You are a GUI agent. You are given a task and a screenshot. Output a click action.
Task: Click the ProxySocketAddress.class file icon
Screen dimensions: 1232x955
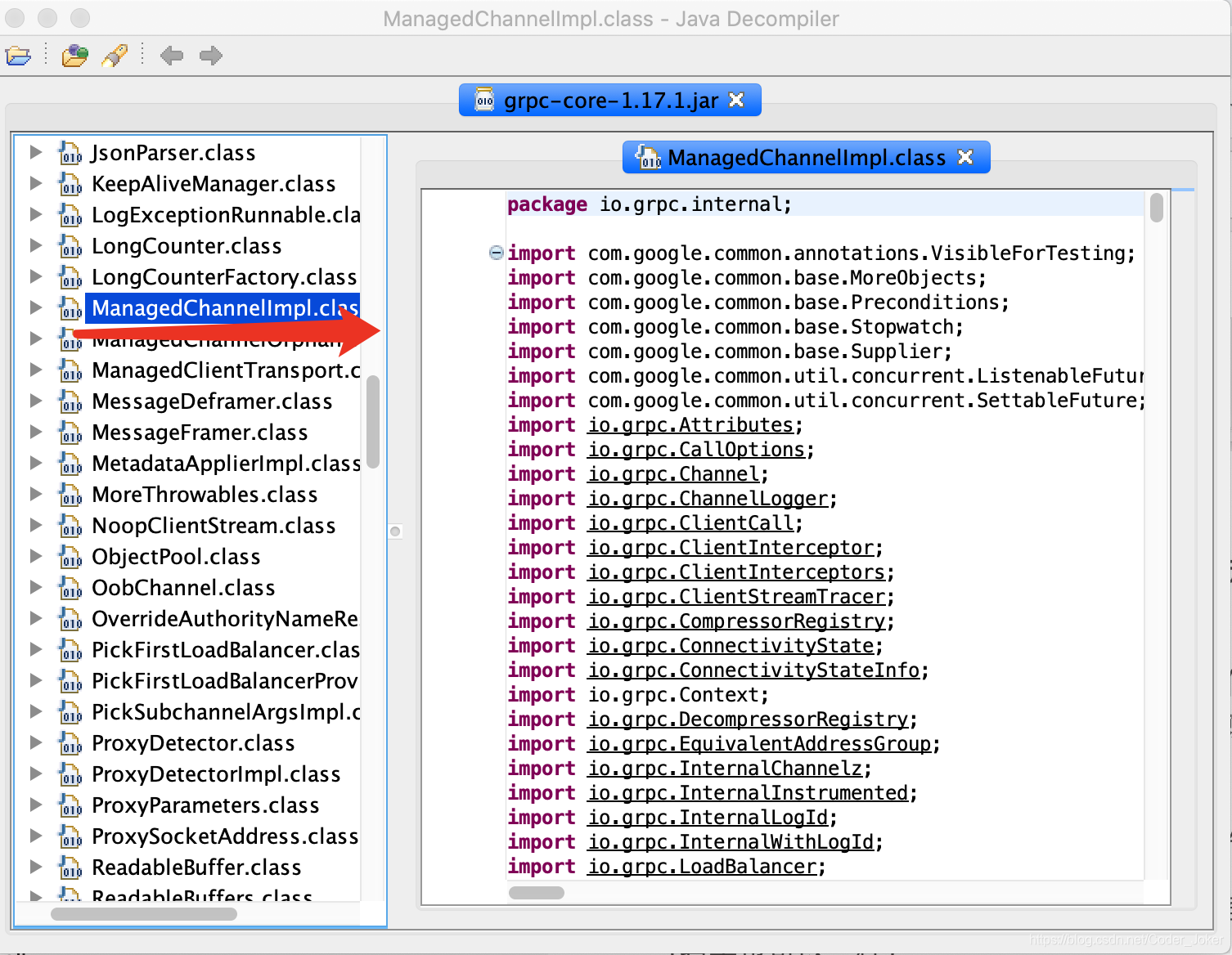point(70,836)
